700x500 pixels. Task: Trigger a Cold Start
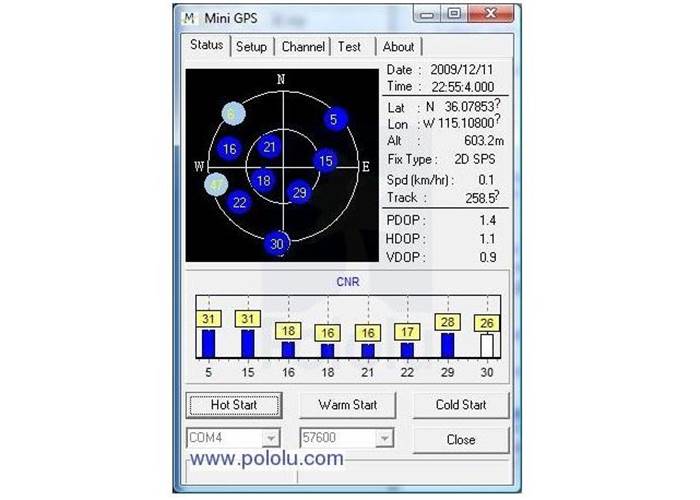pyautogui.click(x=461, y=405)
